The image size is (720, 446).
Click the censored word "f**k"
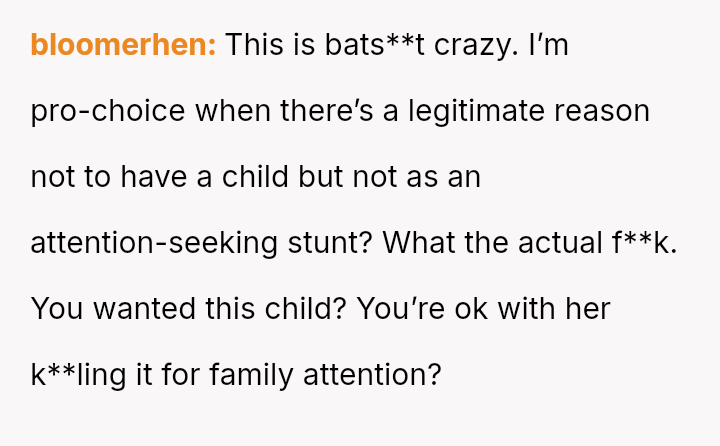644,243
